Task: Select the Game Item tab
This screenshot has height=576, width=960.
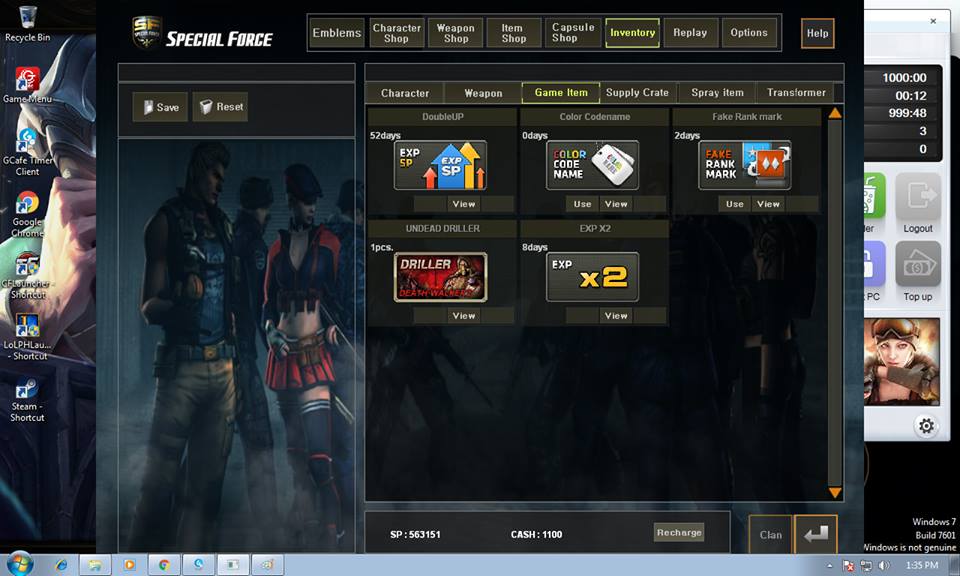Action: click(x=561, y=92)
